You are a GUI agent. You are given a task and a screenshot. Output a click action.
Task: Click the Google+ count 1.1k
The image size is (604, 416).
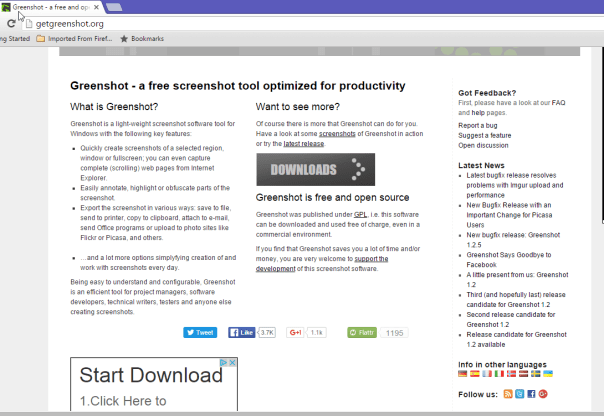317,332
